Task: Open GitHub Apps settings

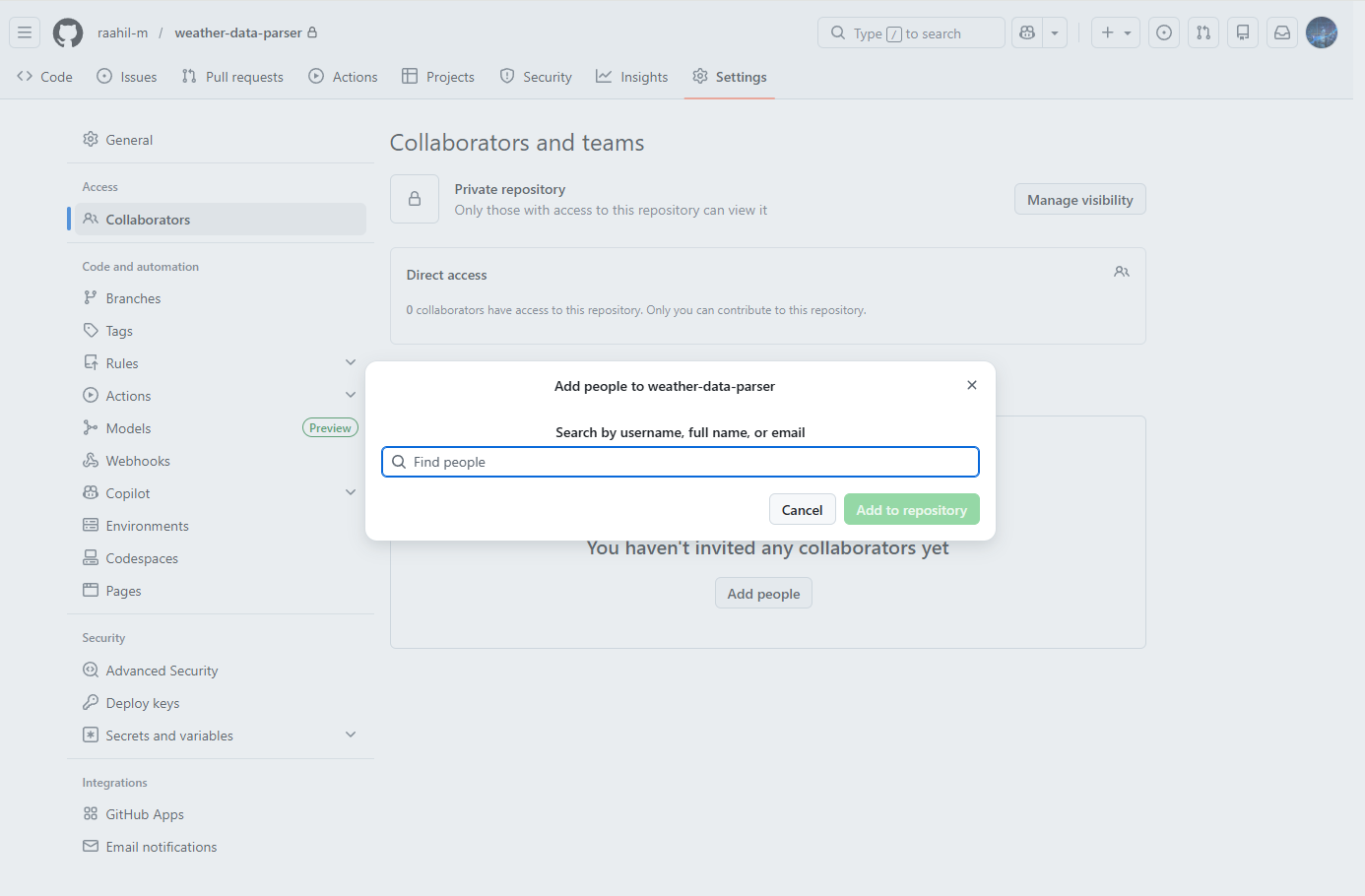Action: click(x=221, y=814)
